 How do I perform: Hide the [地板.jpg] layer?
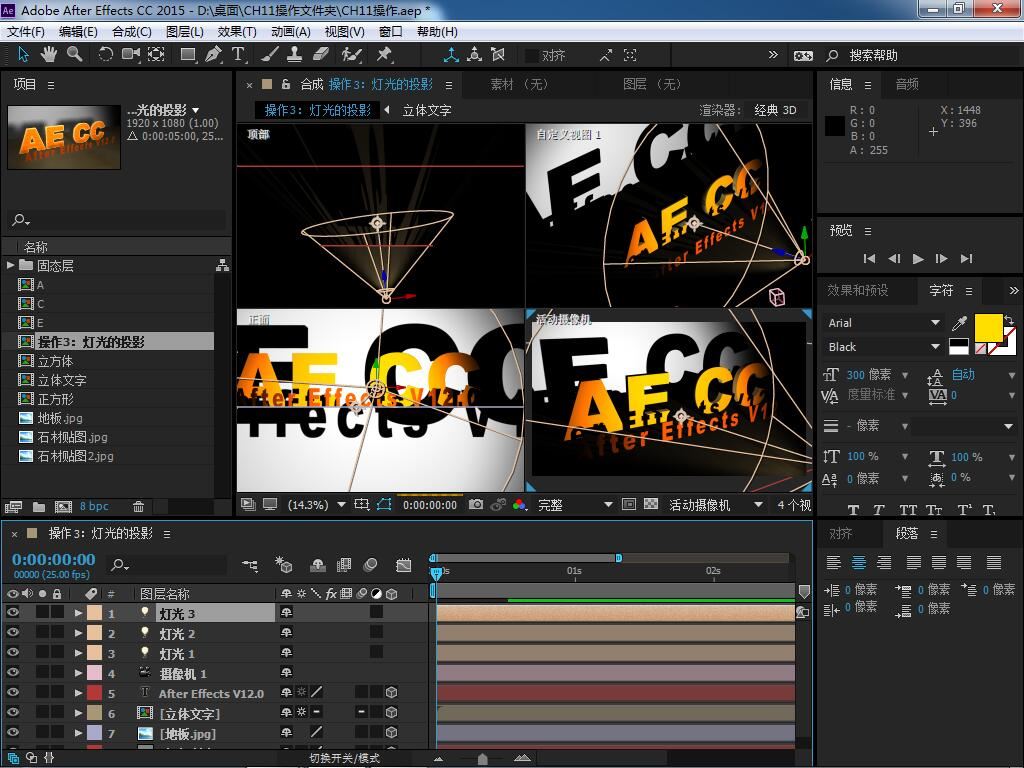[12, 733]
